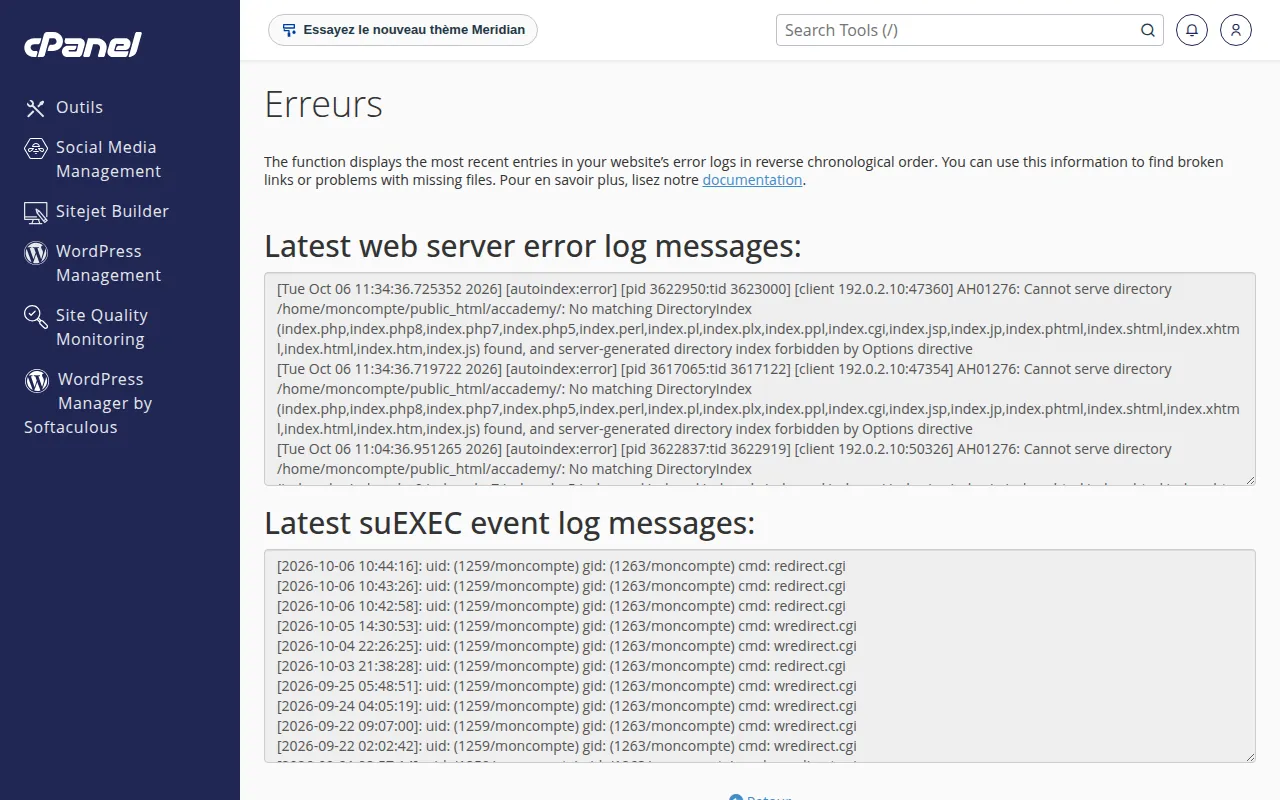
Task: Open the notifications bell
Action: 1192,30
